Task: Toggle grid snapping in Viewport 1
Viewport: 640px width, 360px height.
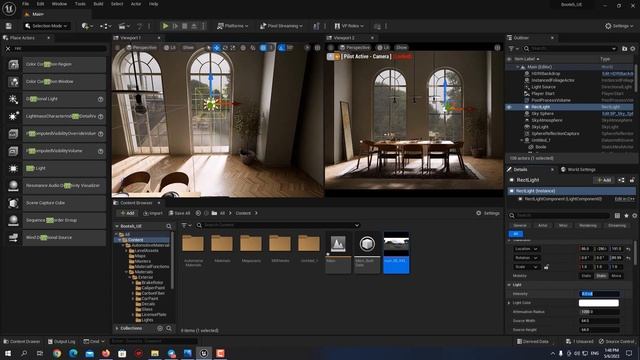Action: 263,47
